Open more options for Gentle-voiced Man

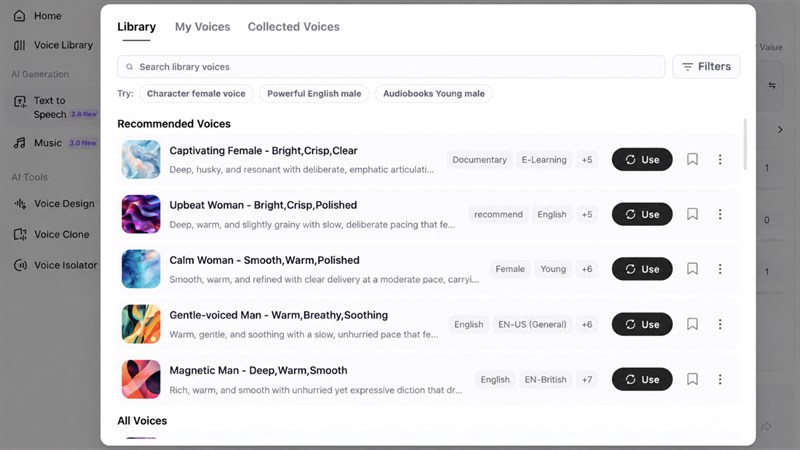click(x=720, y=324)
